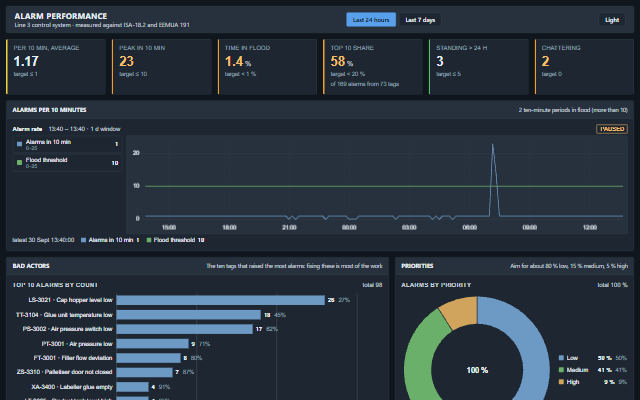Open the Peak in 10 min card
Screen dimensions: 640x400
[162, 67]
